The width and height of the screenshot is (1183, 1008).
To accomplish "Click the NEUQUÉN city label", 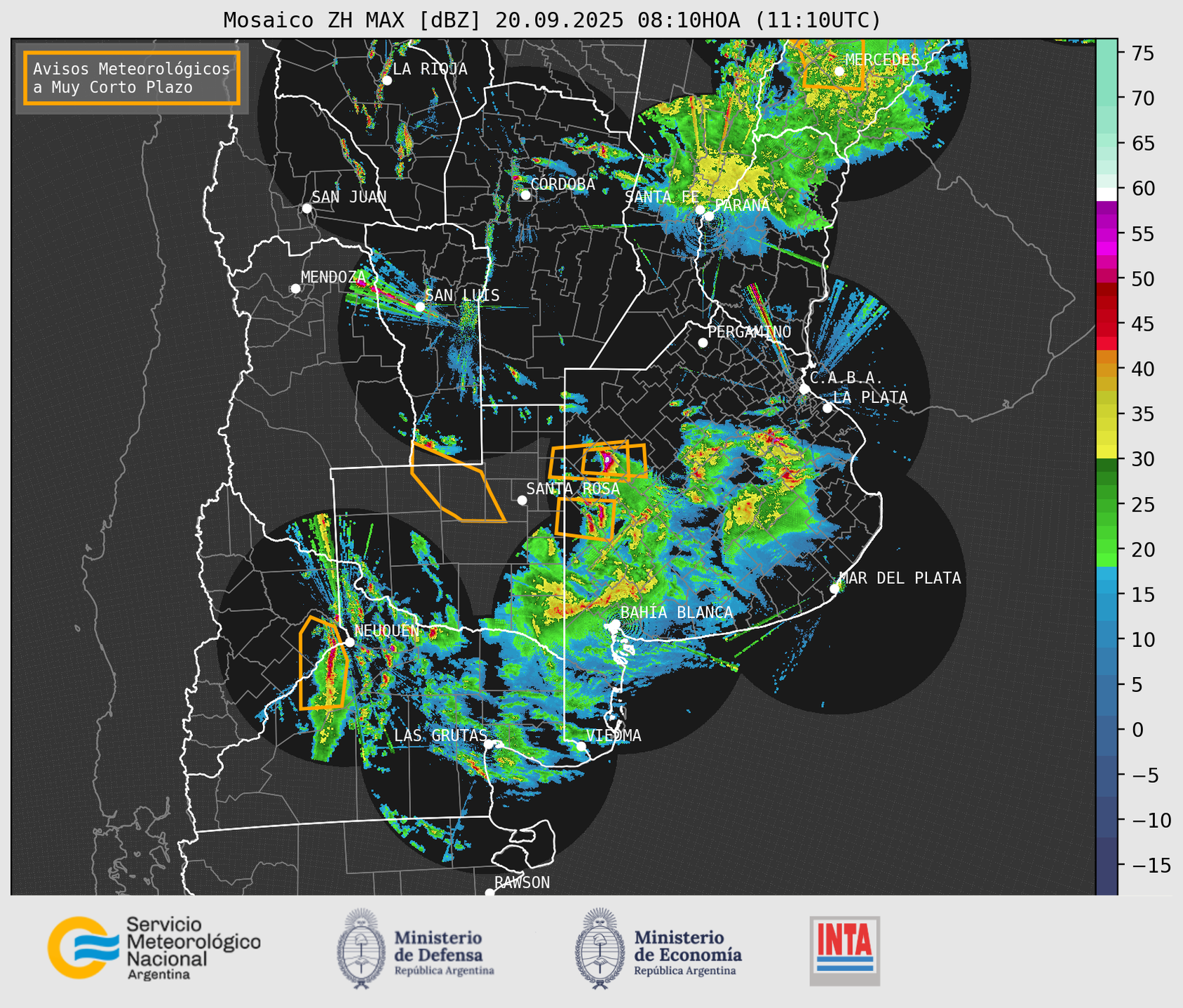I will click(386, 630).
